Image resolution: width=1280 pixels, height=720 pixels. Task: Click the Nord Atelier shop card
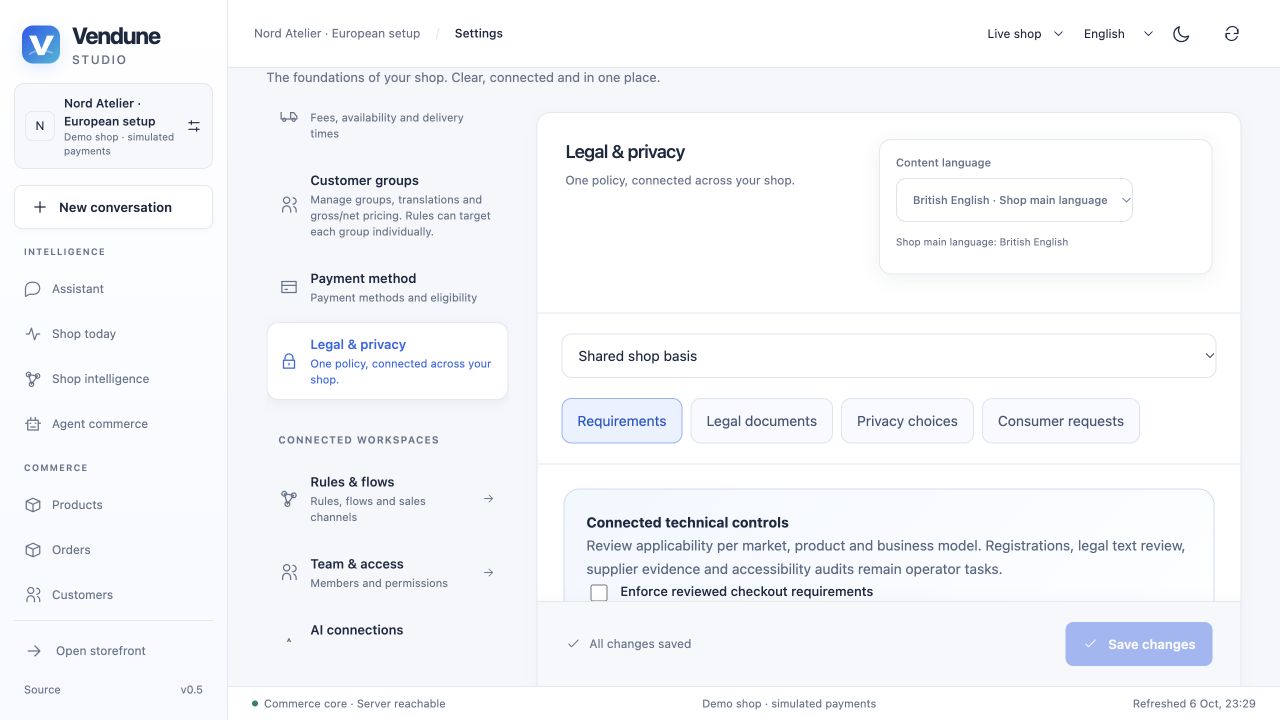click(114, 126)
